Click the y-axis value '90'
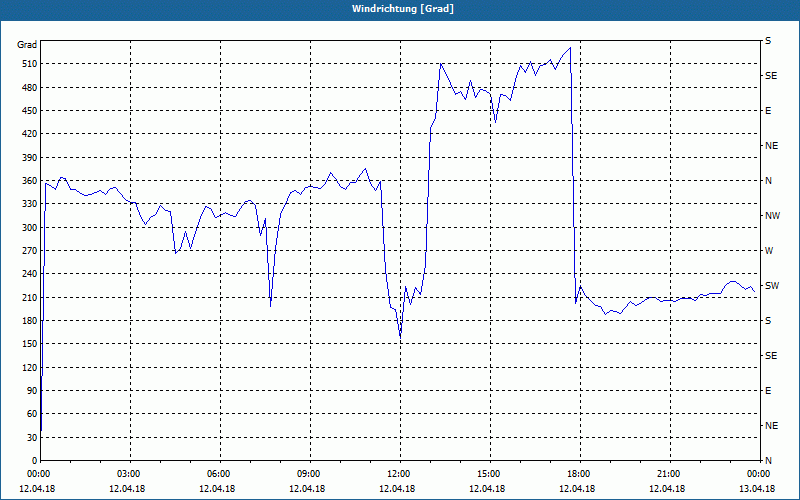800x500 pixels. (x=32, y=391)
